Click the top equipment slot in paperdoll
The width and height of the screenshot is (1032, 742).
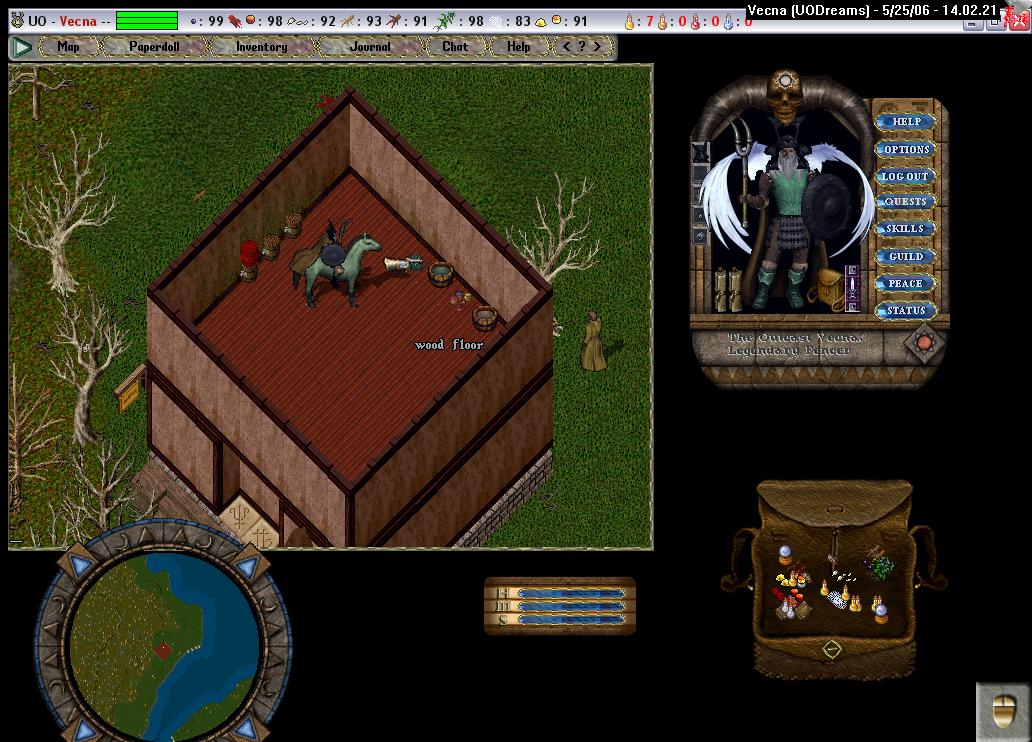click(700, 151)
